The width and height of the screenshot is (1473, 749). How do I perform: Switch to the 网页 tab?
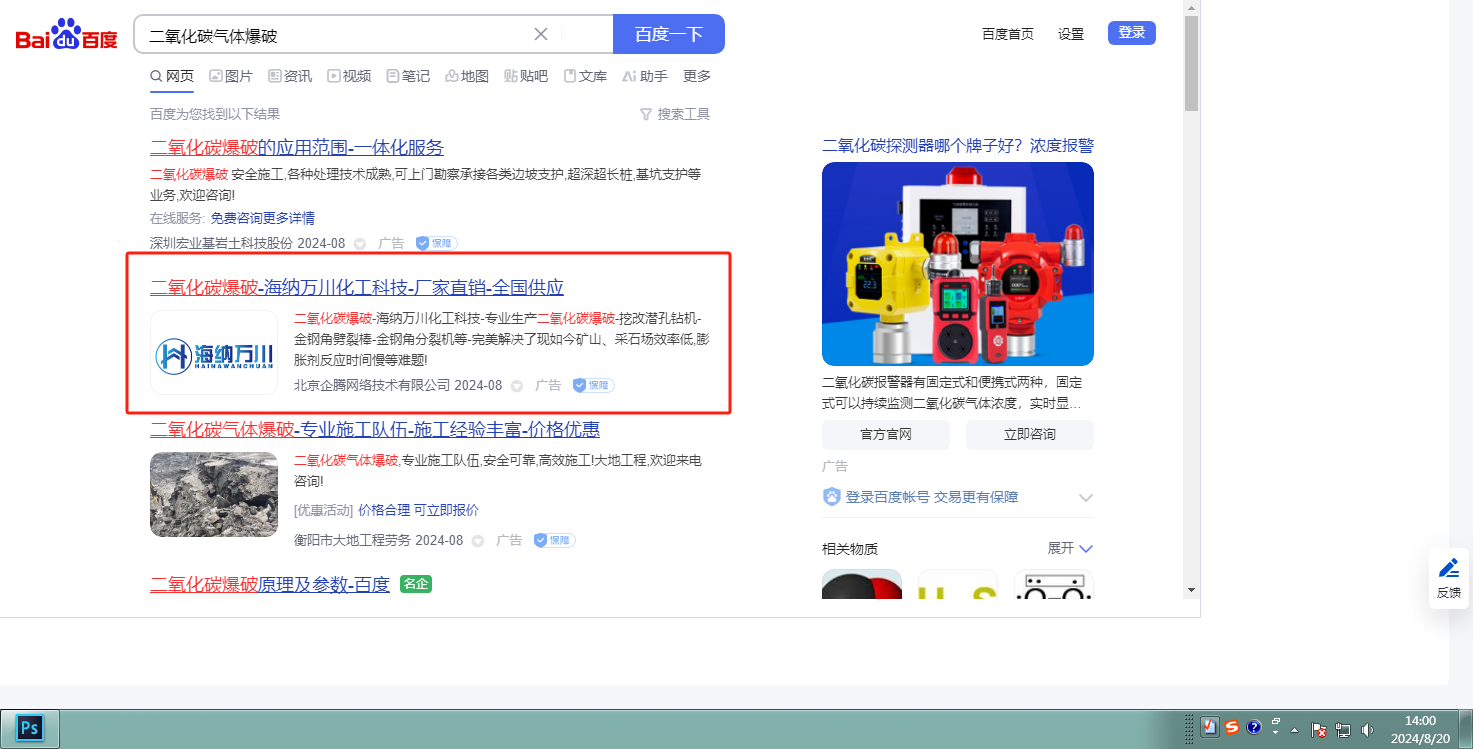pyautogui.click(x=172, y=76)
